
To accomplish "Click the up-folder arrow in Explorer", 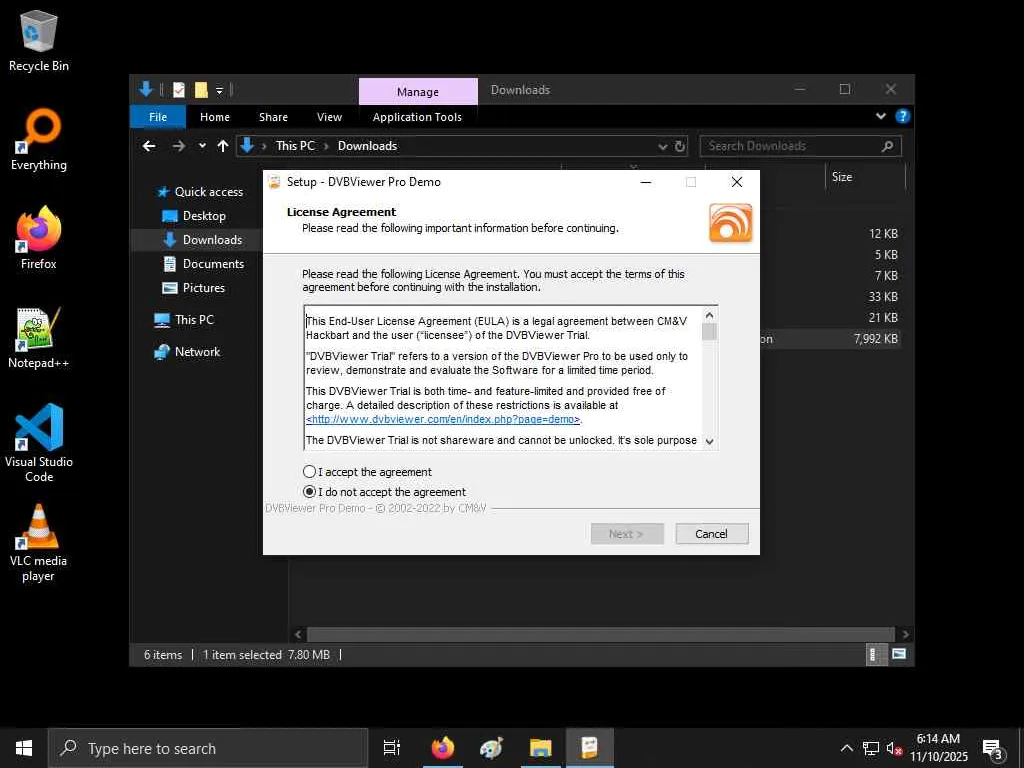I will (223, 146).
